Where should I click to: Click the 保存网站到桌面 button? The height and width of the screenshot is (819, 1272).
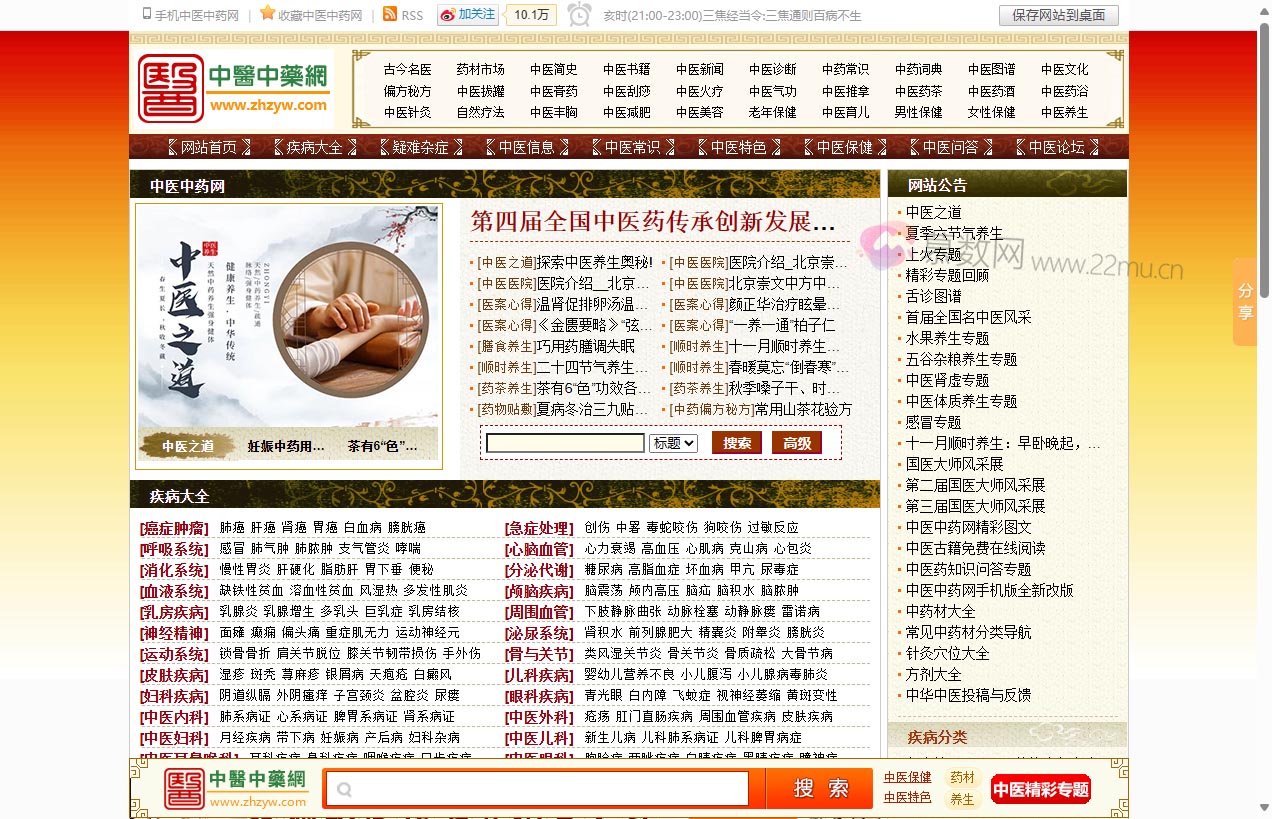click(1056, 15)
